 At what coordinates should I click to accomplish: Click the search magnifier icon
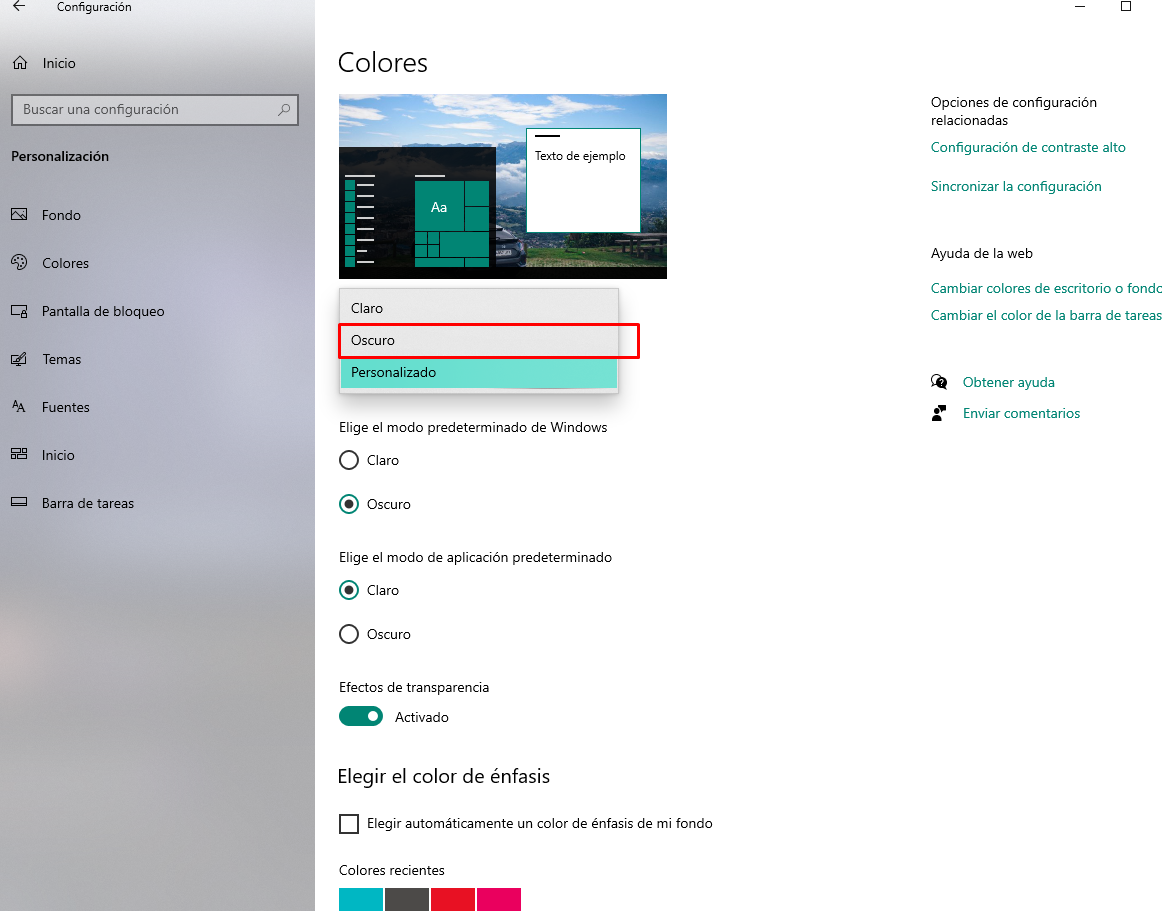tap(285, 110)
